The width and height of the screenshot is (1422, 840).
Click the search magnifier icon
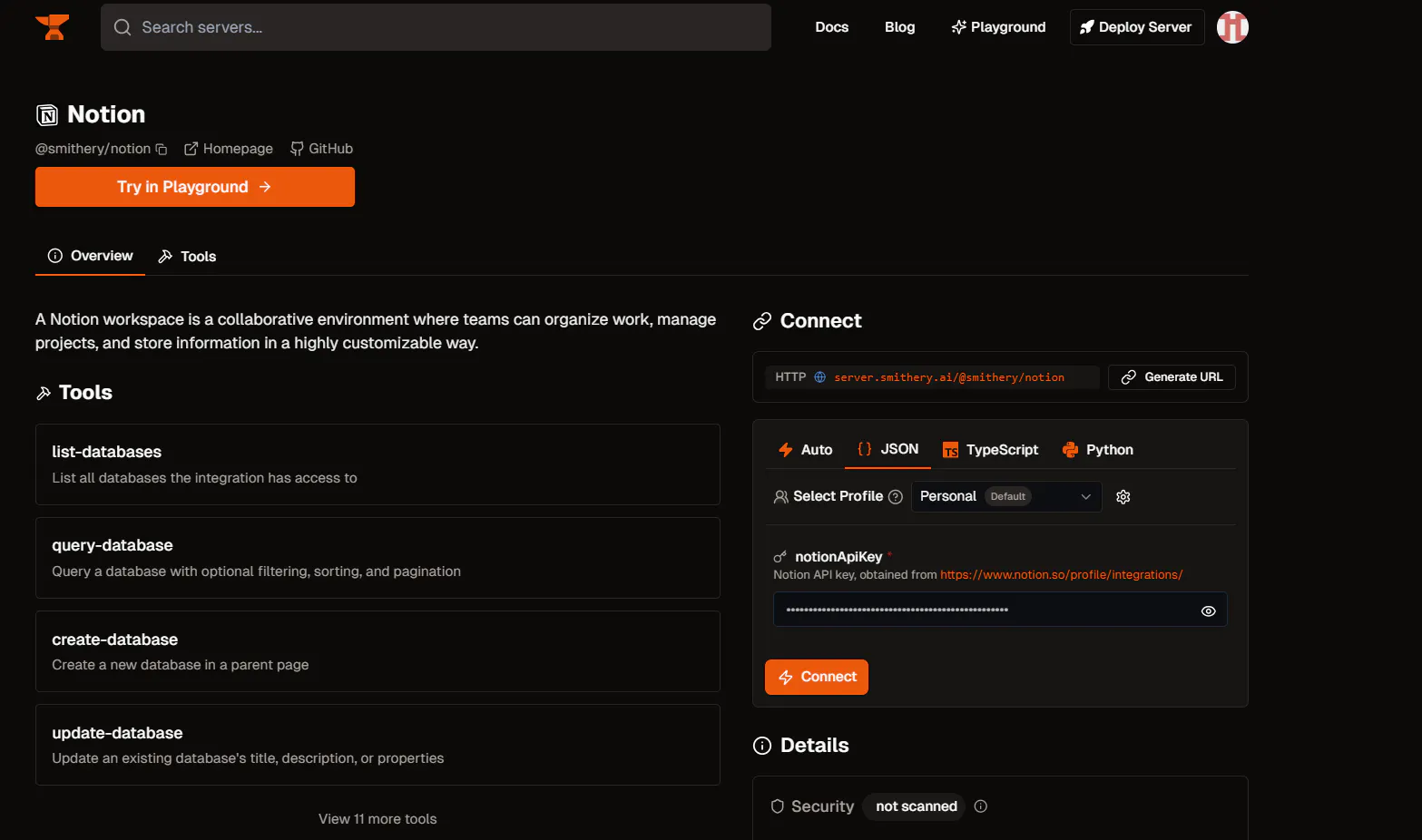pos(123,27)
